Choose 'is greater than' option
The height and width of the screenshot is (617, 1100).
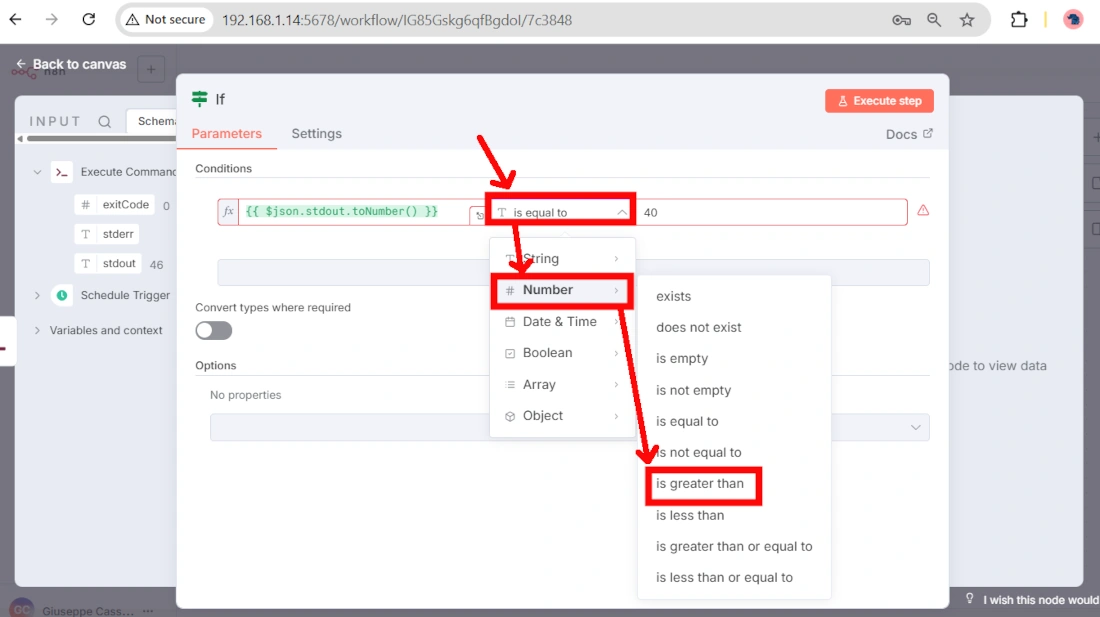(x=700, y=484)
